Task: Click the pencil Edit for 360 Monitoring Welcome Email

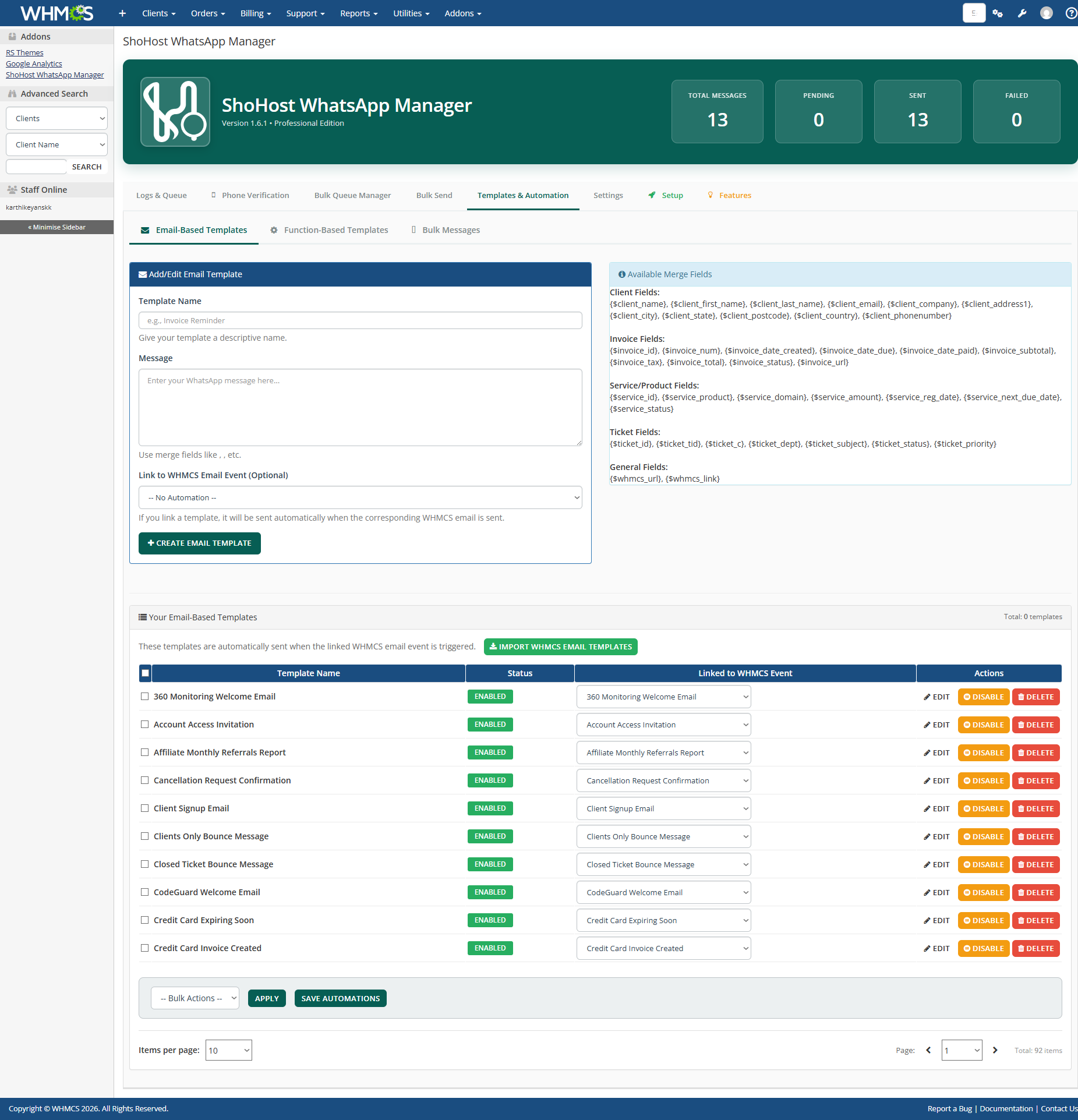Action: (x=936, y=697)
